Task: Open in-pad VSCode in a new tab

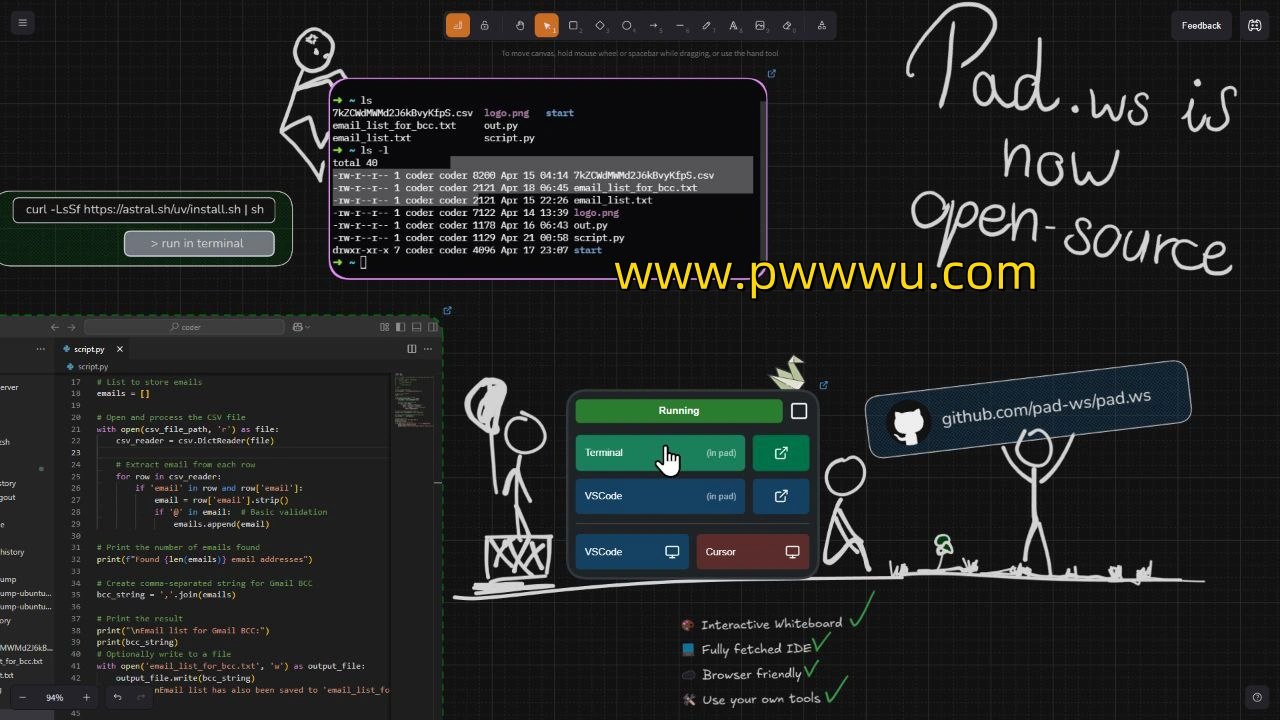Action: [781, 496]
